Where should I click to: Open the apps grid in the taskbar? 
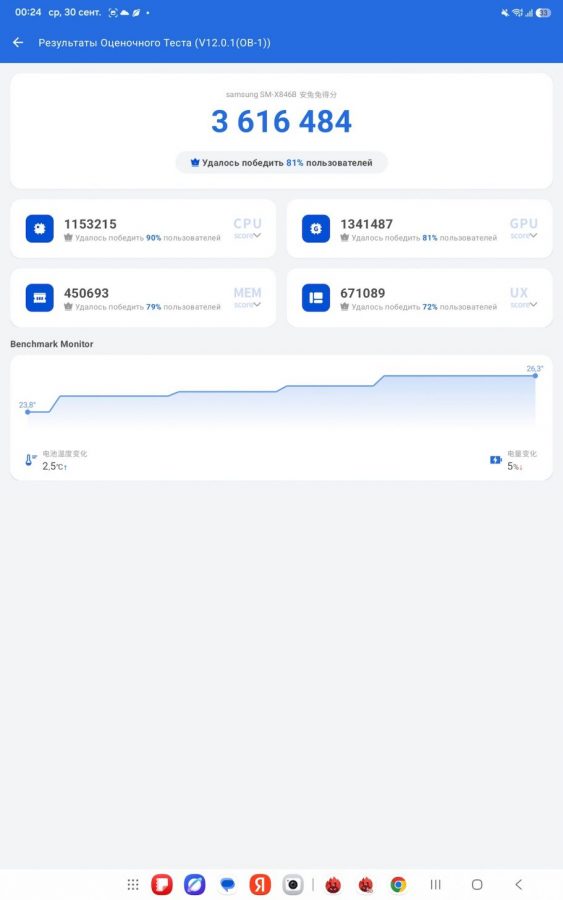(x=133, y=885)
